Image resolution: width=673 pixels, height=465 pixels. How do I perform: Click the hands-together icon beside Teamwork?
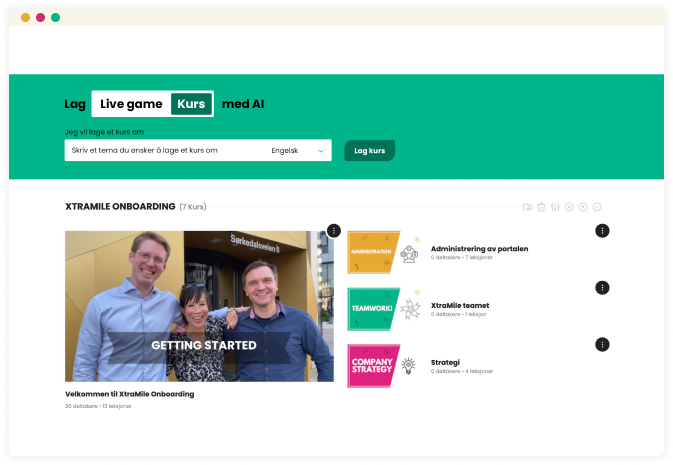click(410, 309)
